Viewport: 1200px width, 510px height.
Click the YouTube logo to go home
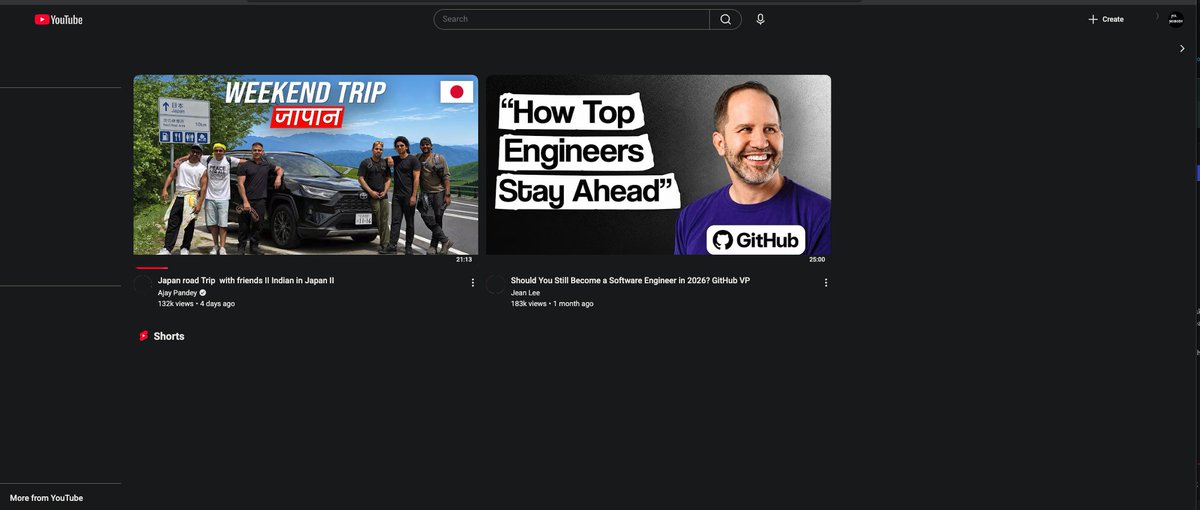58,19
